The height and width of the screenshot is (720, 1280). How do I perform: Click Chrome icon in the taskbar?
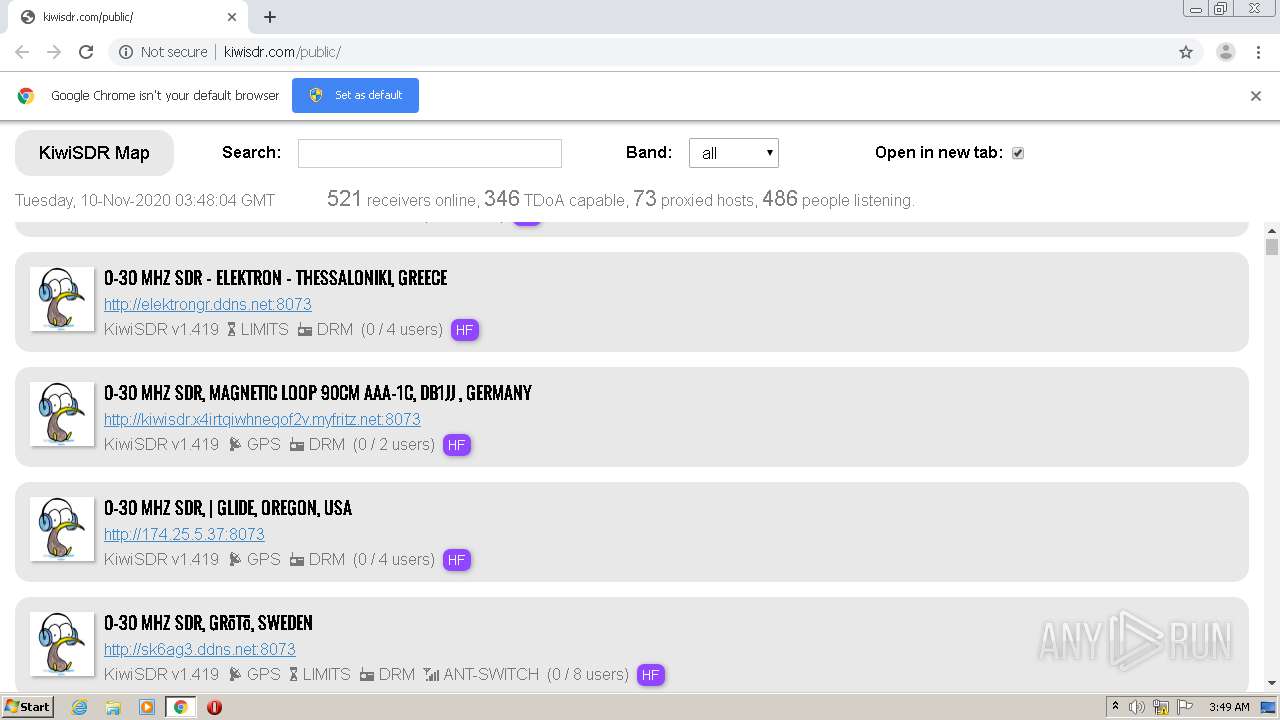(181, 707)
